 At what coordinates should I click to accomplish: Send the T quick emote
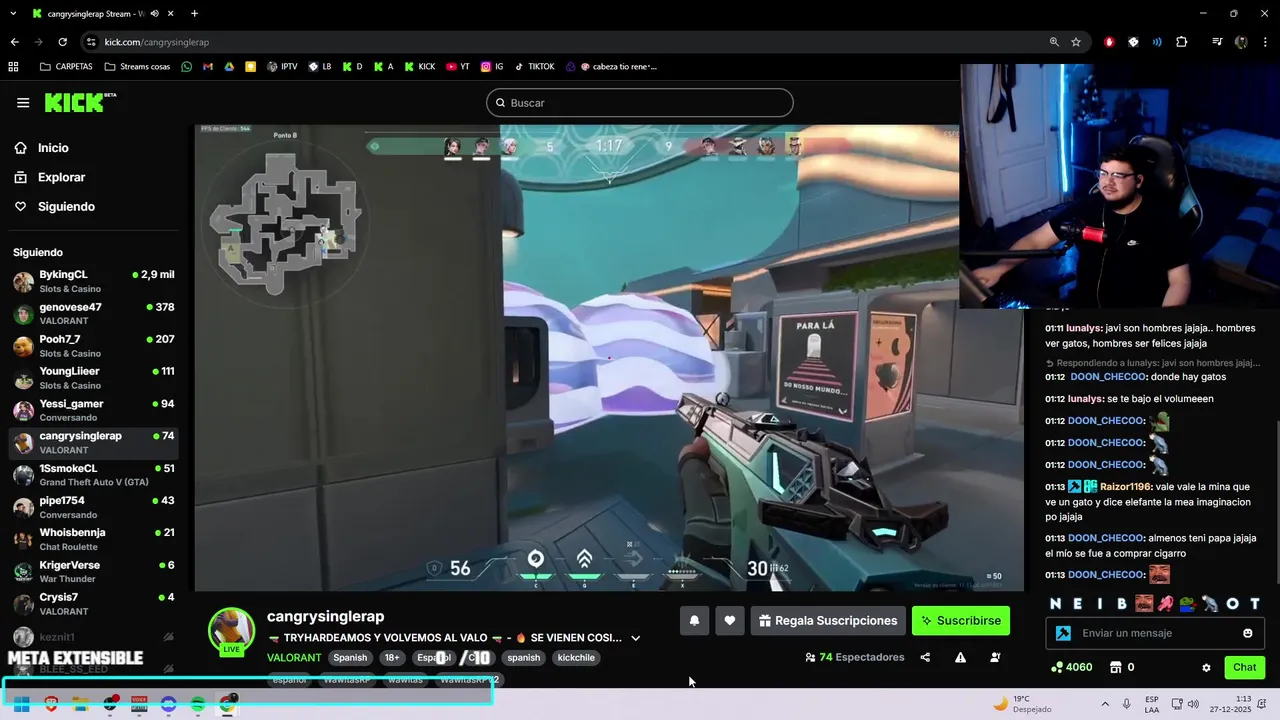(1255, 604)
